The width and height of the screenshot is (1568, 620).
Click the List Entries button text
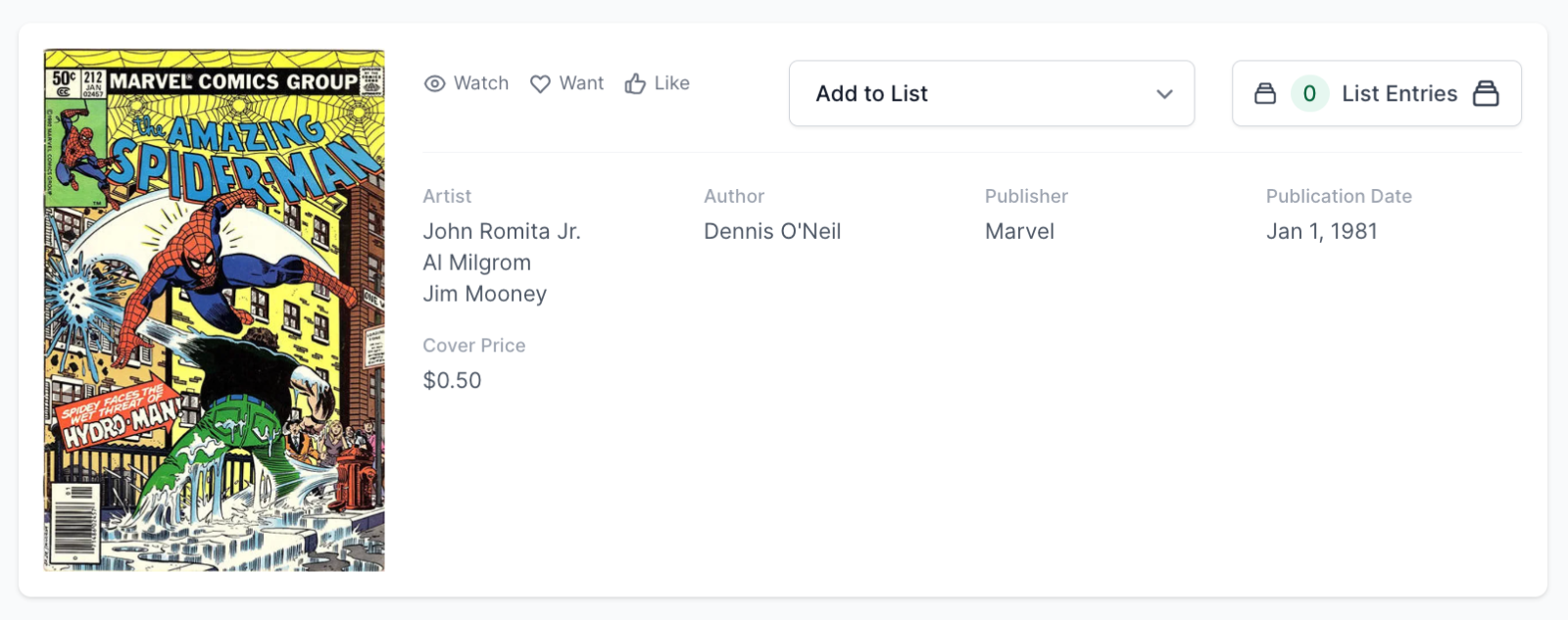coord(1398,94)
